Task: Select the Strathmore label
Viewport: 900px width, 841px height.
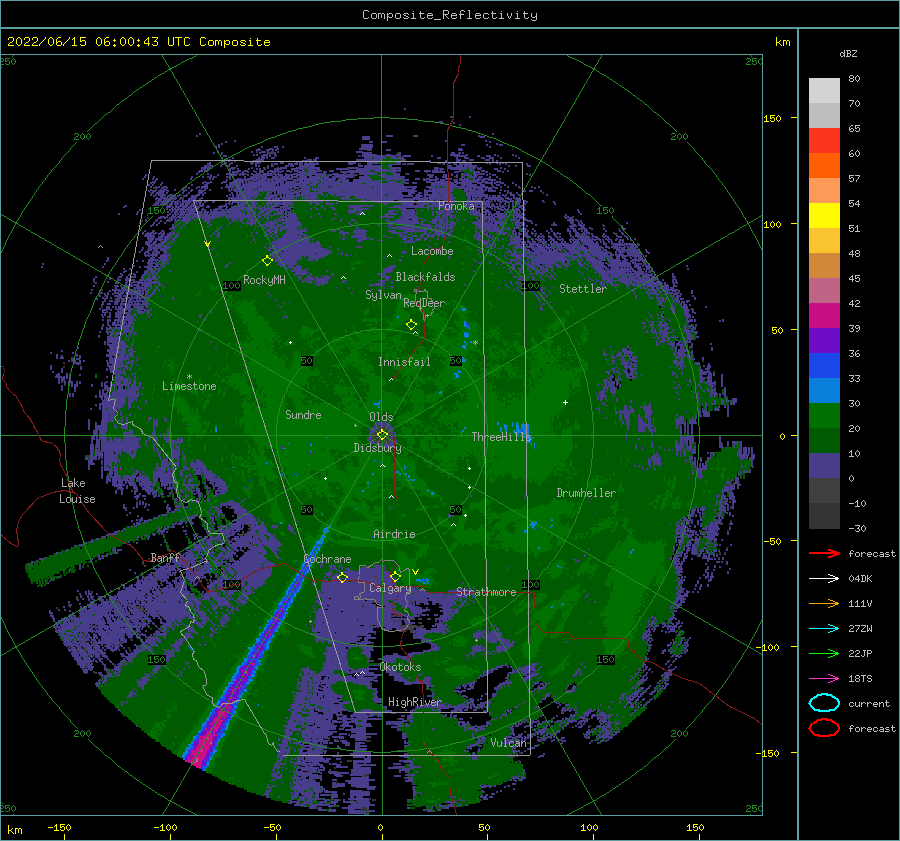Action: [x=486, y=592]
